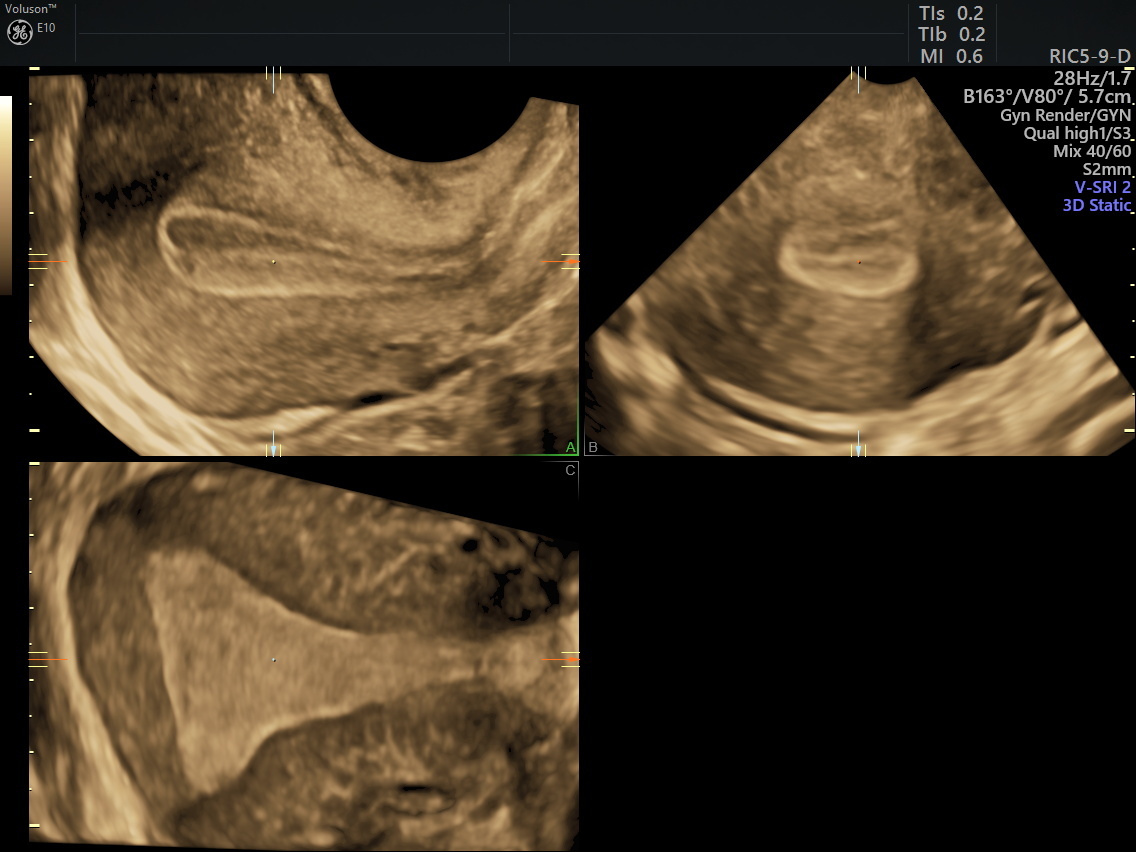Select the transverse plane B image
Image resolution: width=1136 pixels, height=852 pixels.
pos(860,262)
